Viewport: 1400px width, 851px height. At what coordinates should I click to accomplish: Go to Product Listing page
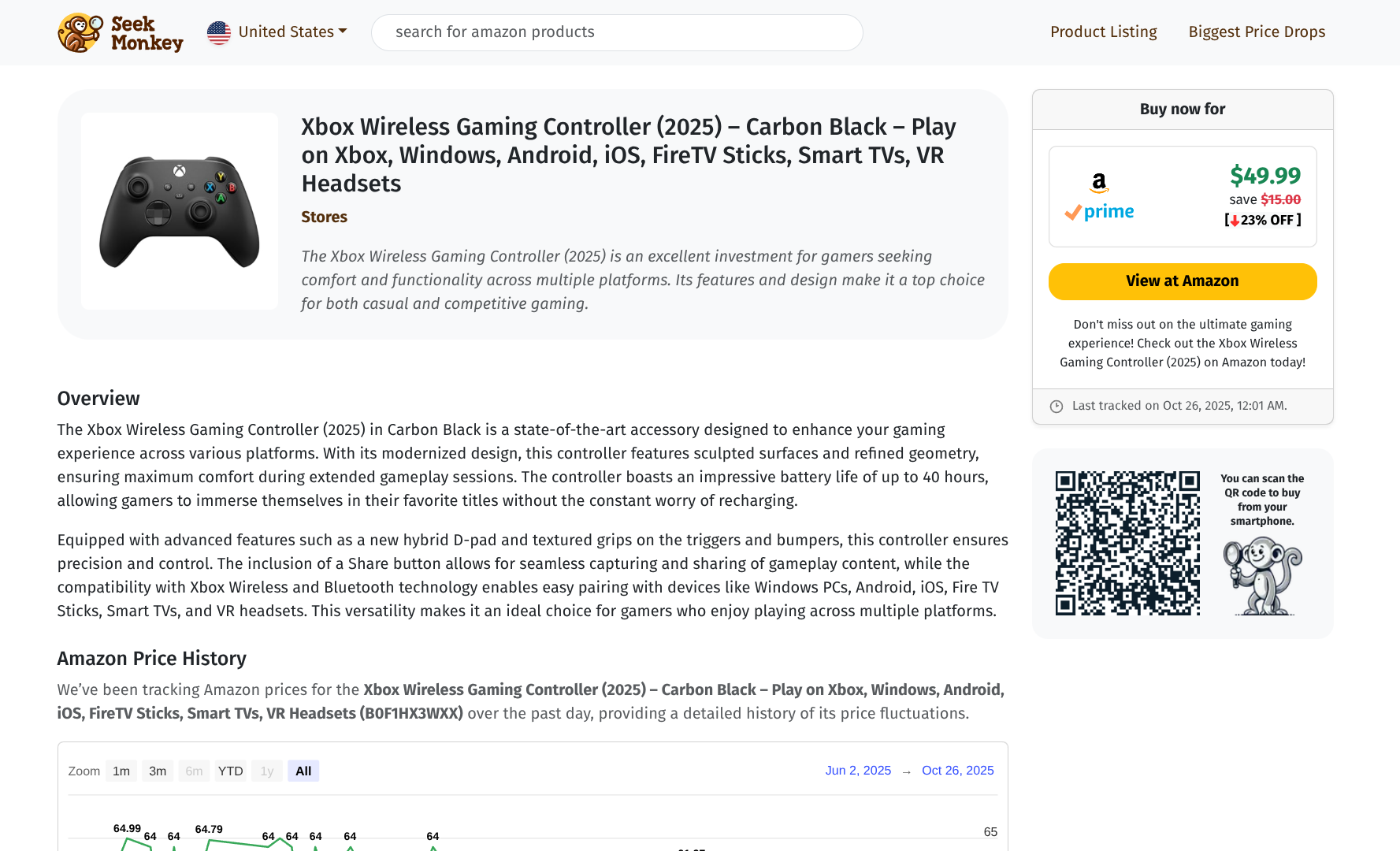1104,32
